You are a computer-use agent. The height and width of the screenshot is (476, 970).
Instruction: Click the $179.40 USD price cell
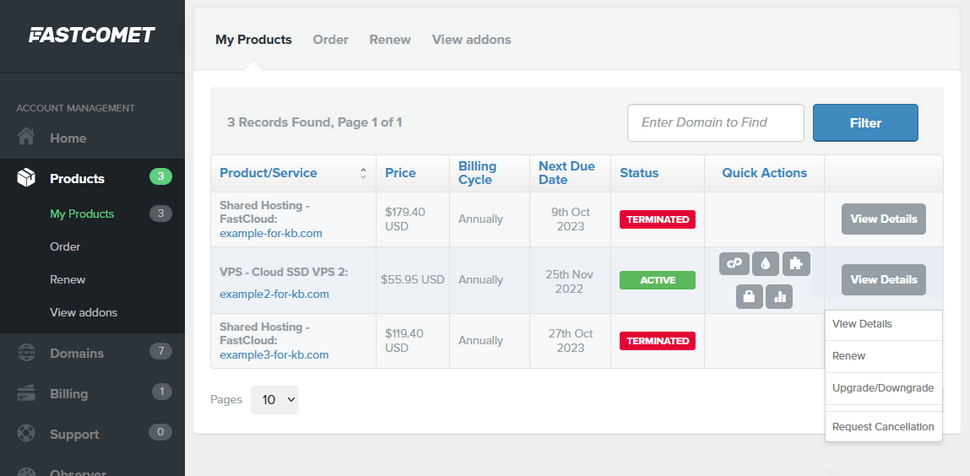point(405,219)
